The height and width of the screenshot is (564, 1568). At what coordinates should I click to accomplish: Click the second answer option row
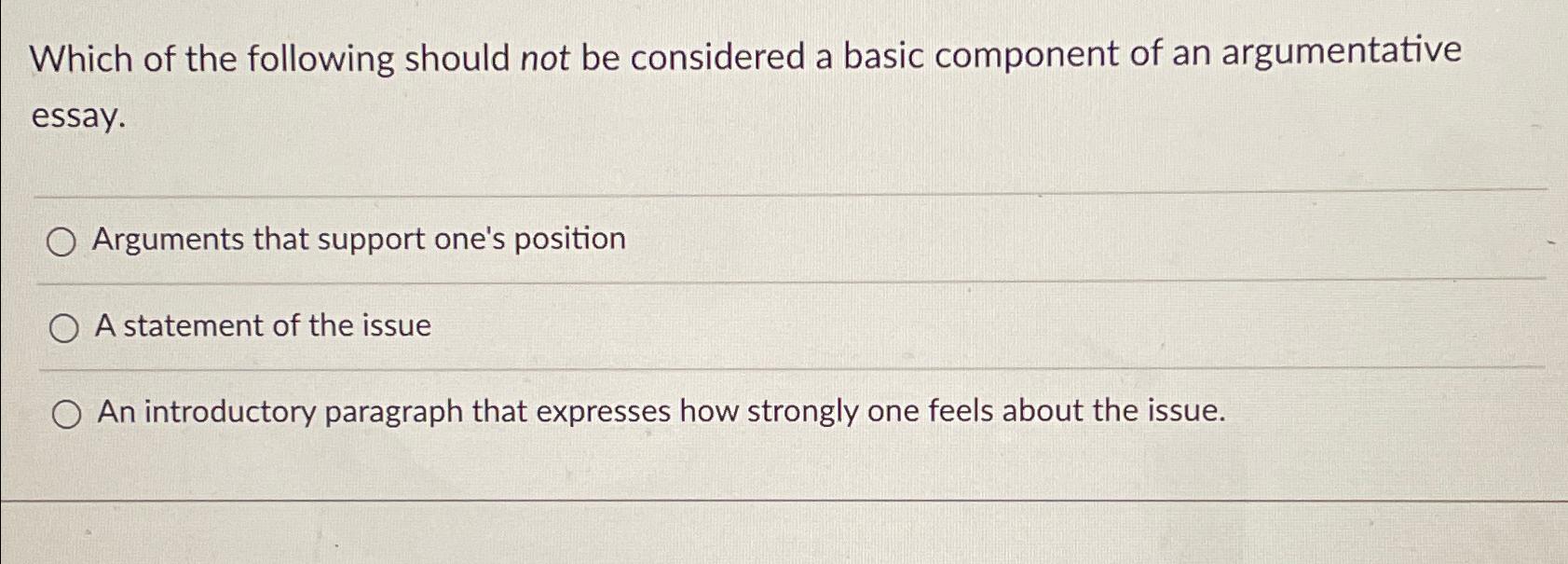point(745,326)
